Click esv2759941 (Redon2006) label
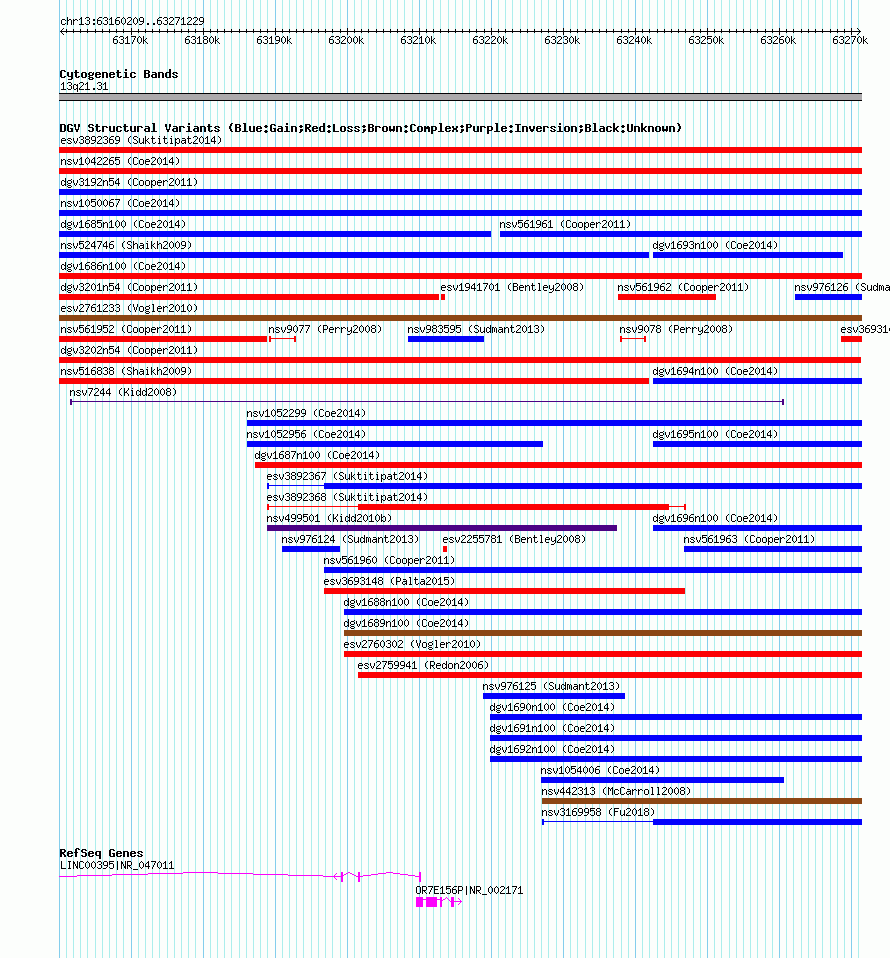The image size is (890, 958). (423, 665)
